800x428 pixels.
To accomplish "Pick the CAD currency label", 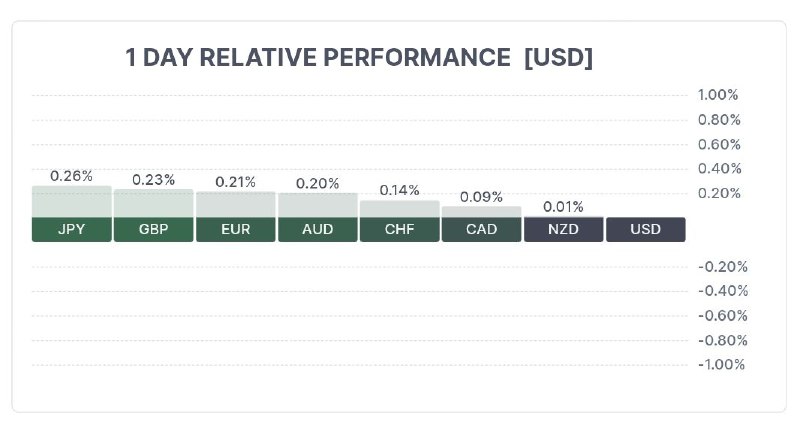I will coord(482,230).
